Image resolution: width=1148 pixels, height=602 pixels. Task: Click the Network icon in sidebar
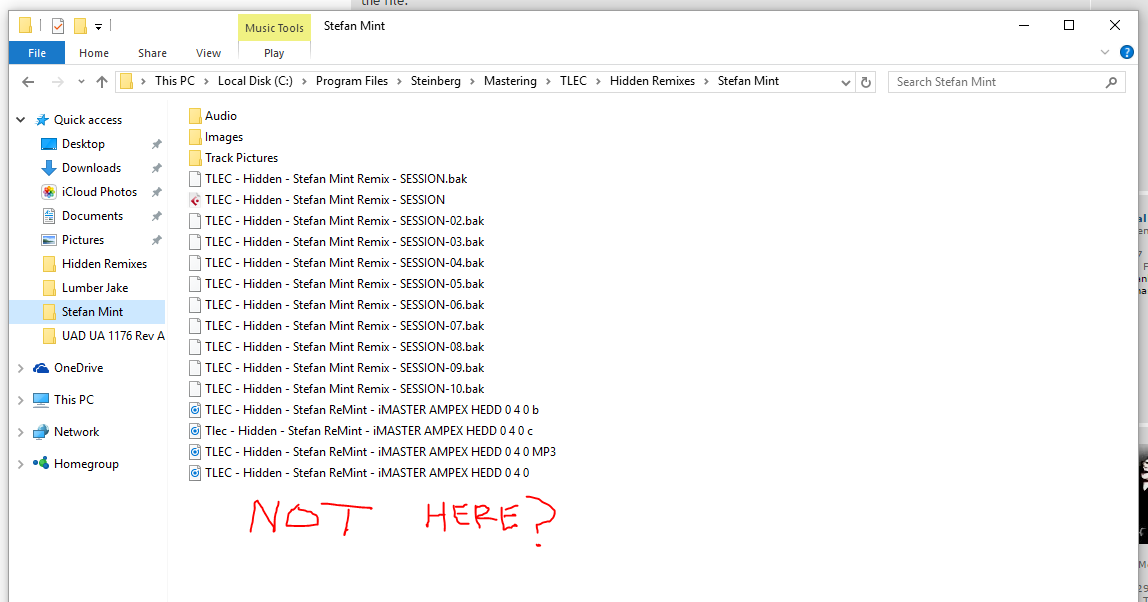41,432
